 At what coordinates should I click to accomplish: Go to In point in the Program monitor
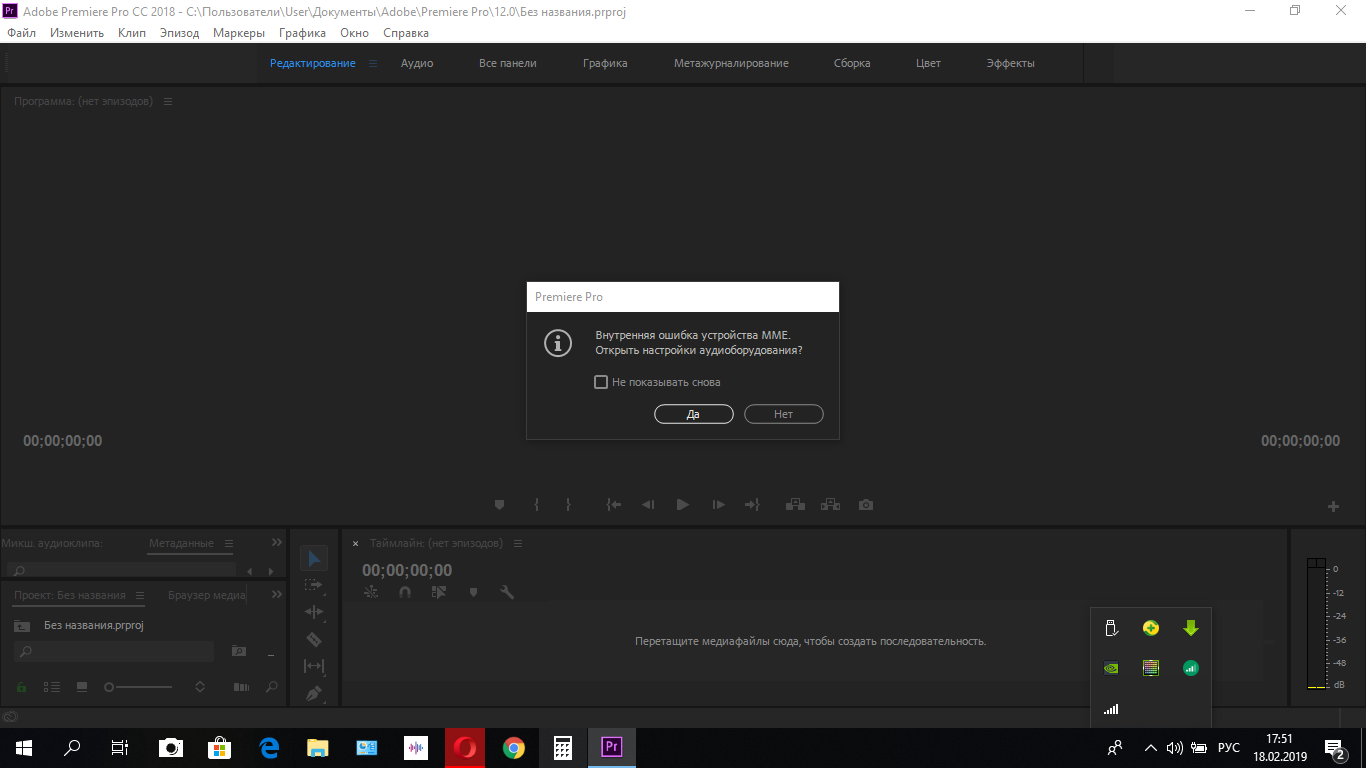point(614,505)
